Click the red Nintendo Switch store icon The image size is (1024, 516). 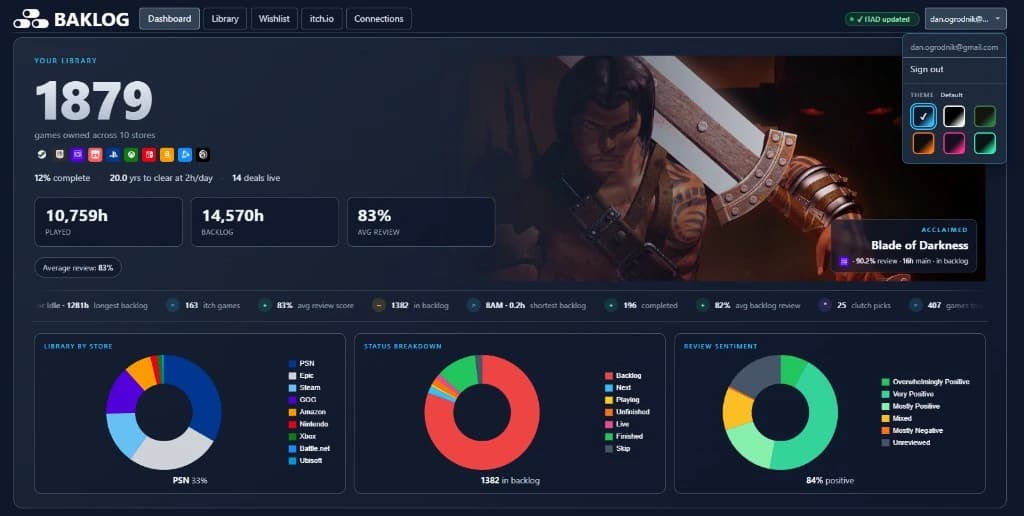click(x=150, y=155)
